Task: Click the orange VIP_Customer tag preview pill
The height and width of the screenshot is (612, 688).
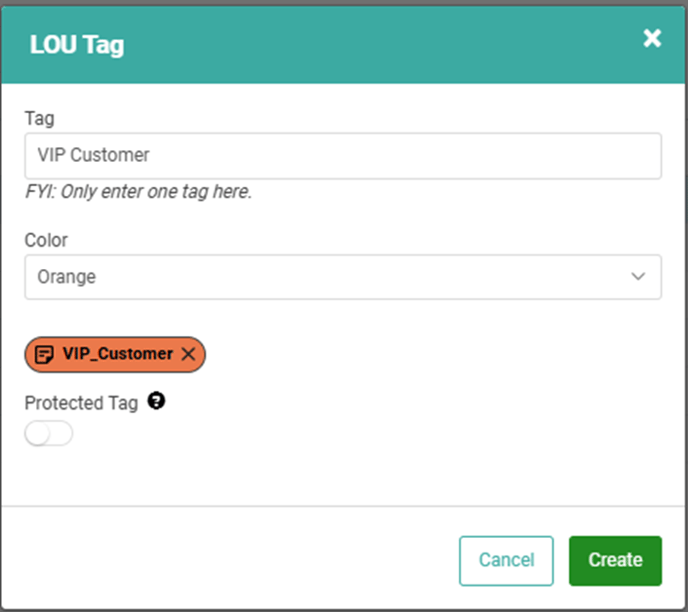Action: (x=115, y=354)
